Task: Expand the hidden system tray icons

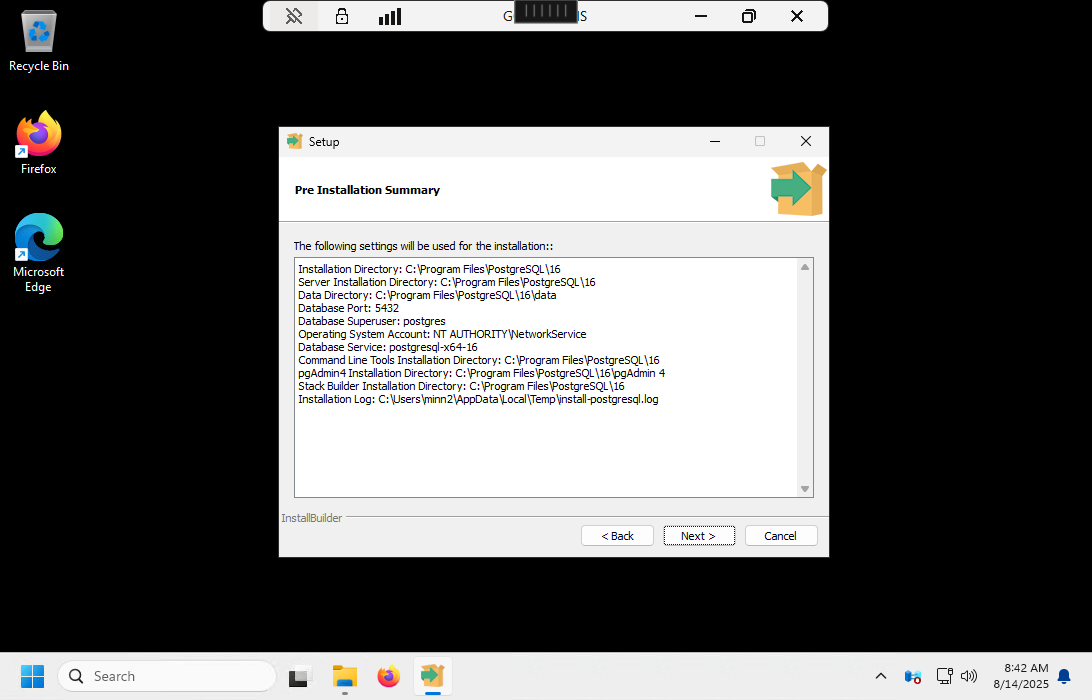Action: tap(880, 677)
